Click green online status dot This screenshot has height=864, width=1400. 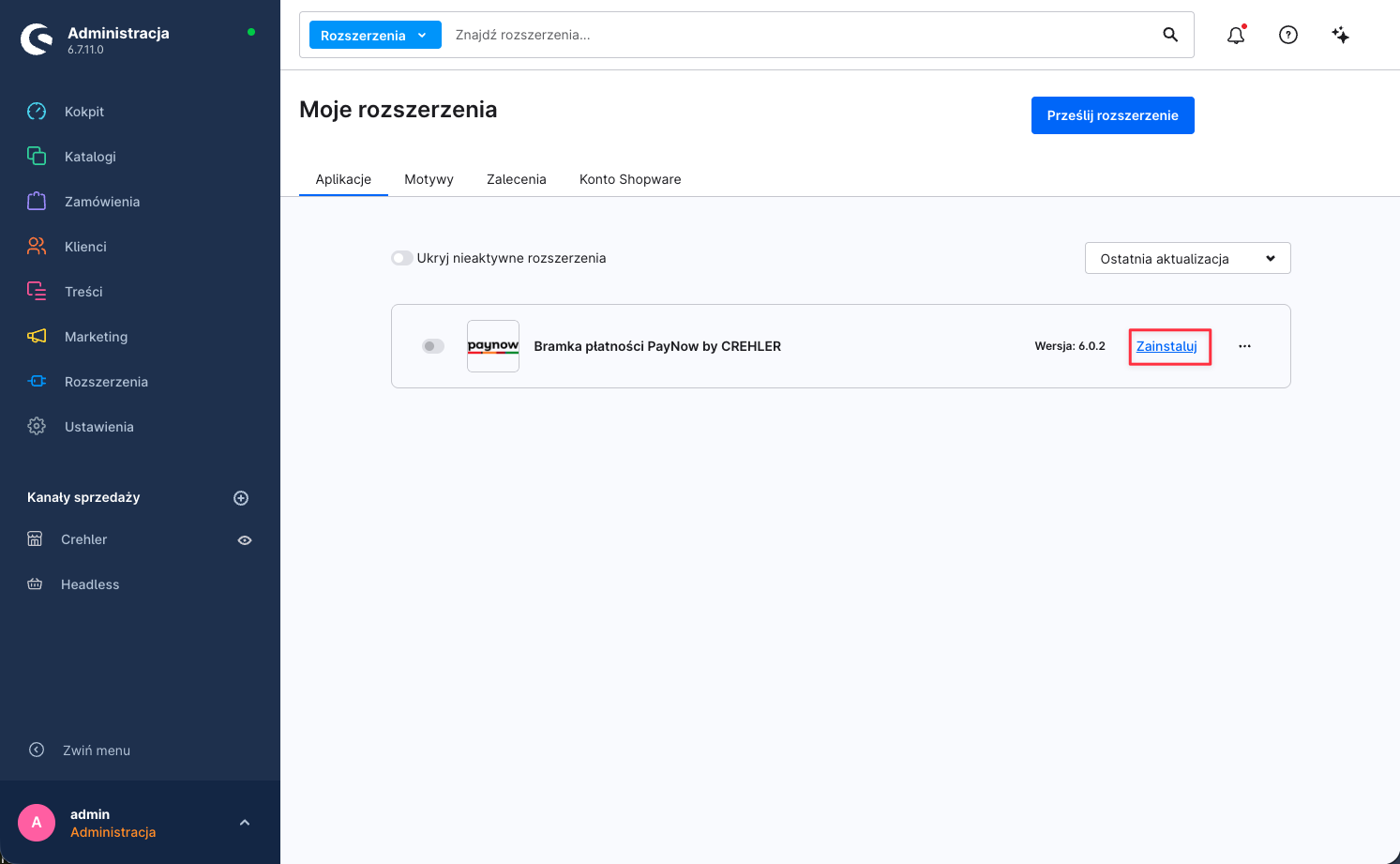tap(251, 32)
